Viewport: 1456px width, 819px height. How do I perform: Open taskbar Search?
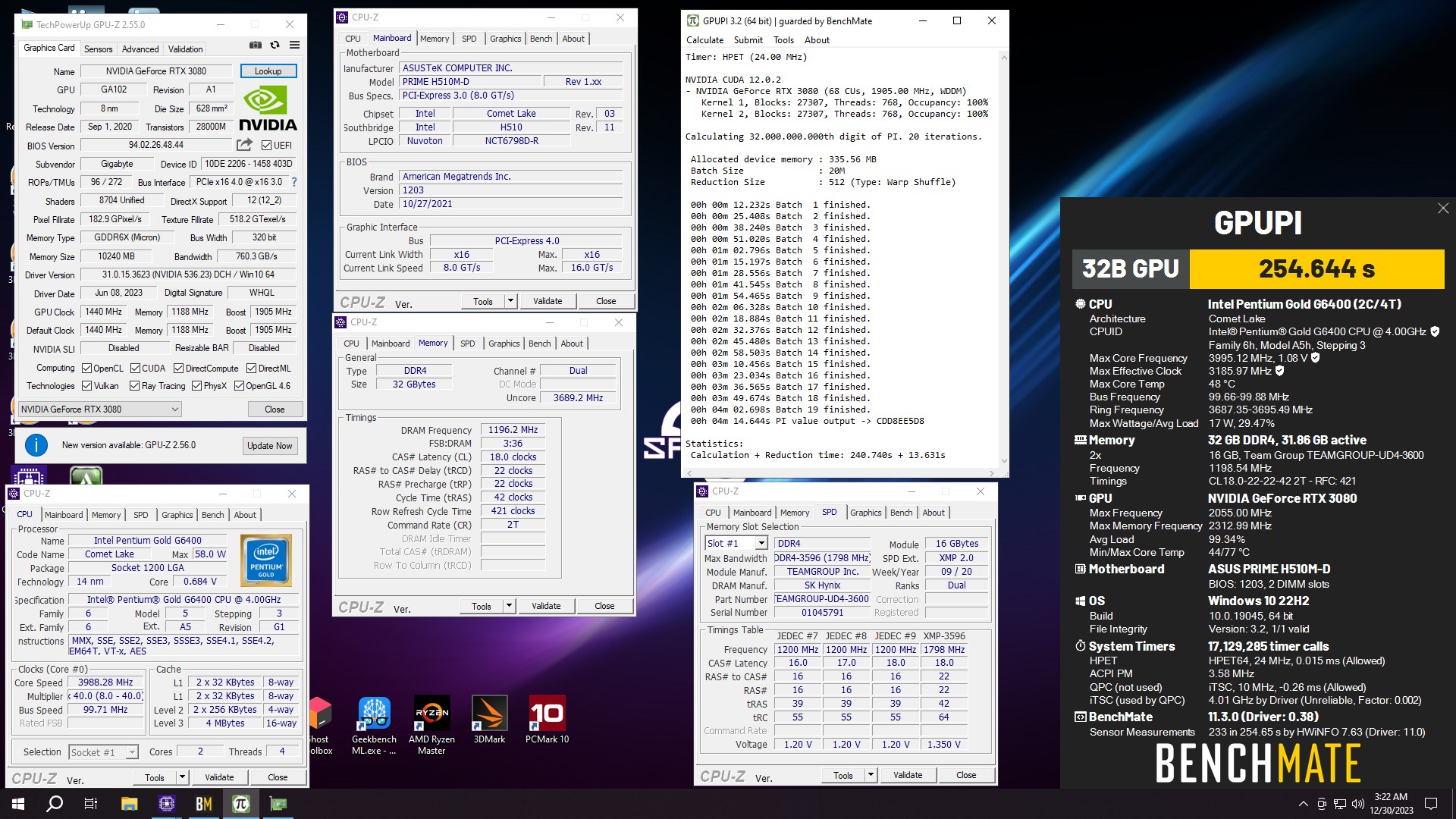pos(55,804)
